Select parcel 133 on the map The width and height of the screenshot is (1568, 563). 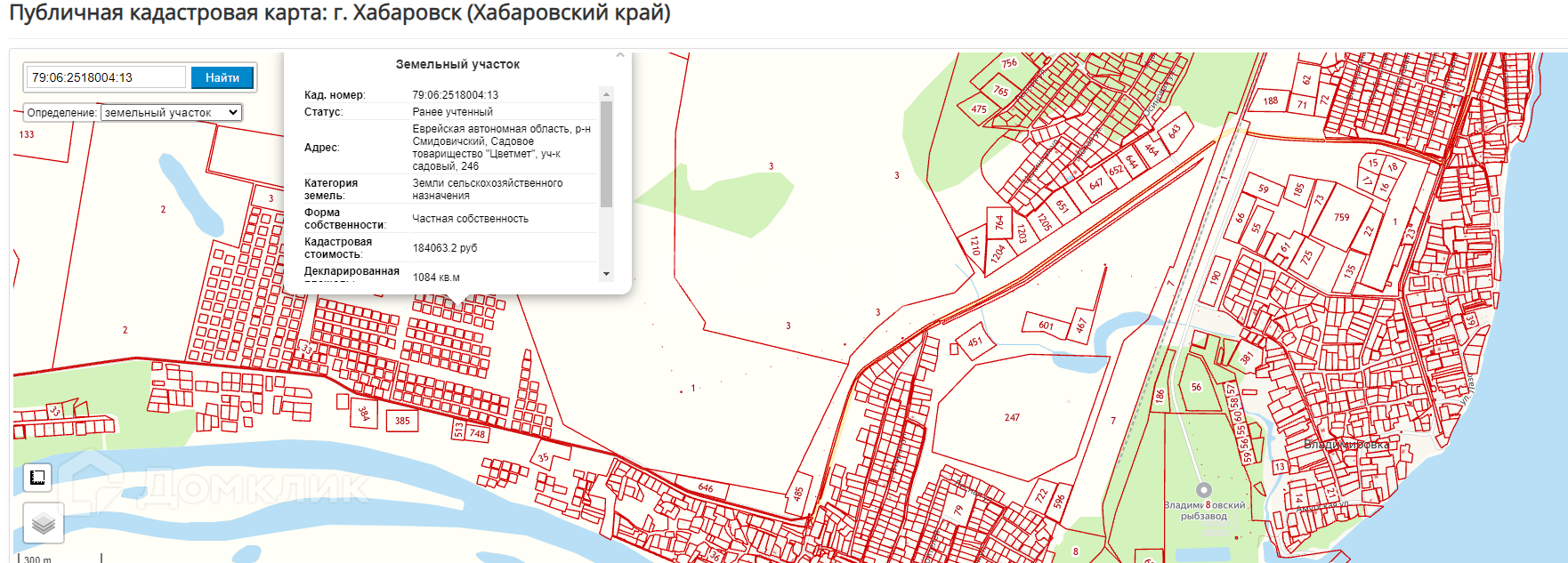pyautogui.click(x=27, y=134)
